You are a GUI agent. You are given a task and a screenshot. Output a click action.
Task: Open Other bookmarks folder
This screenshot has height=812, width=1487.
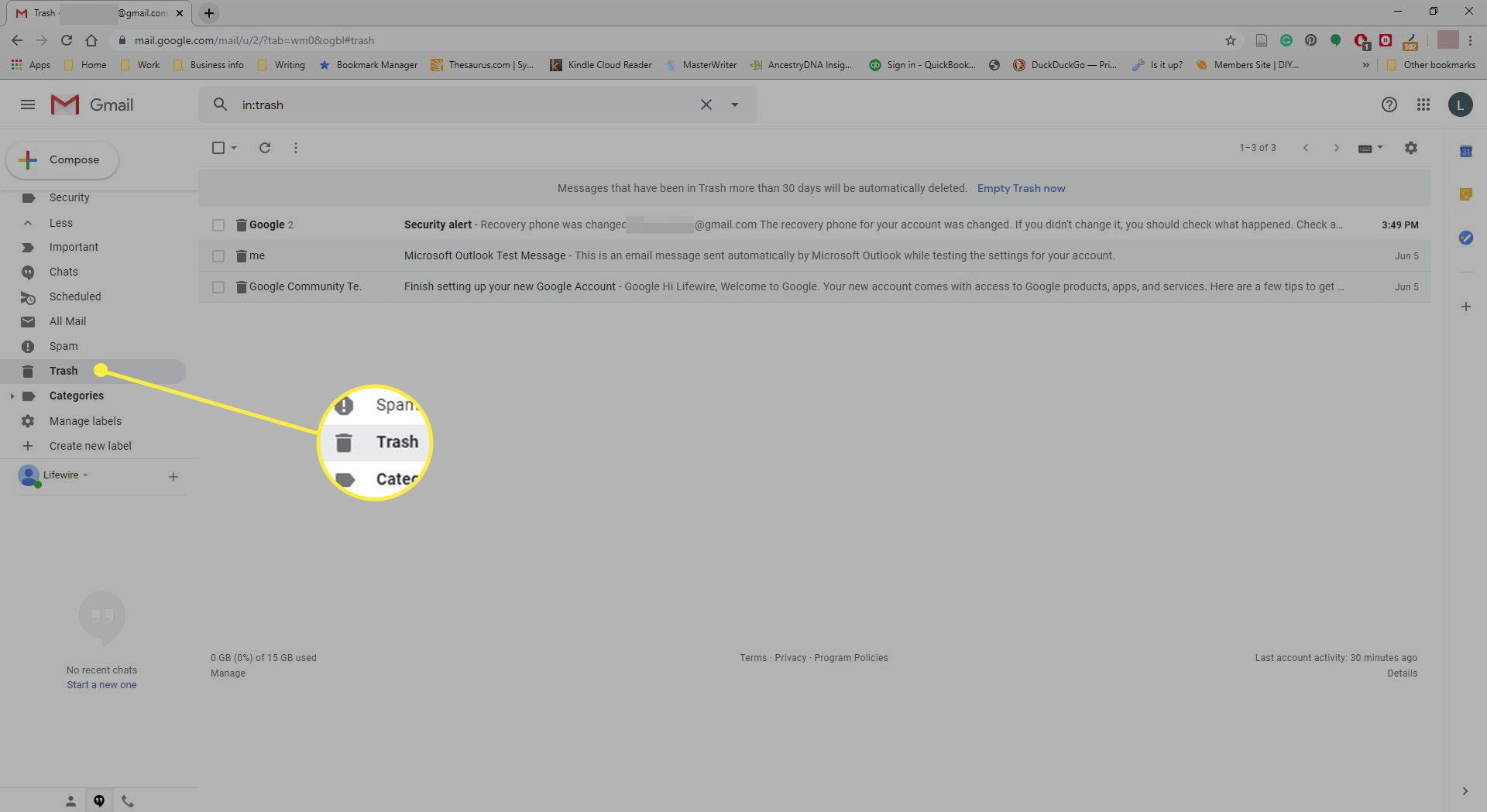tap(1430, 65)
